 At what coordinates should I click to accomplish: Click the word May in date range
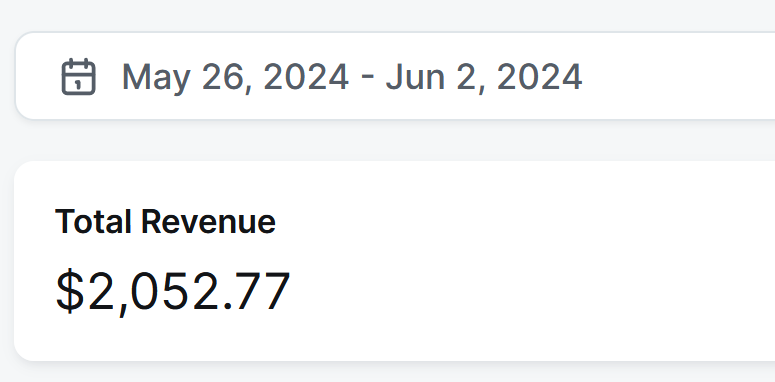156,78
